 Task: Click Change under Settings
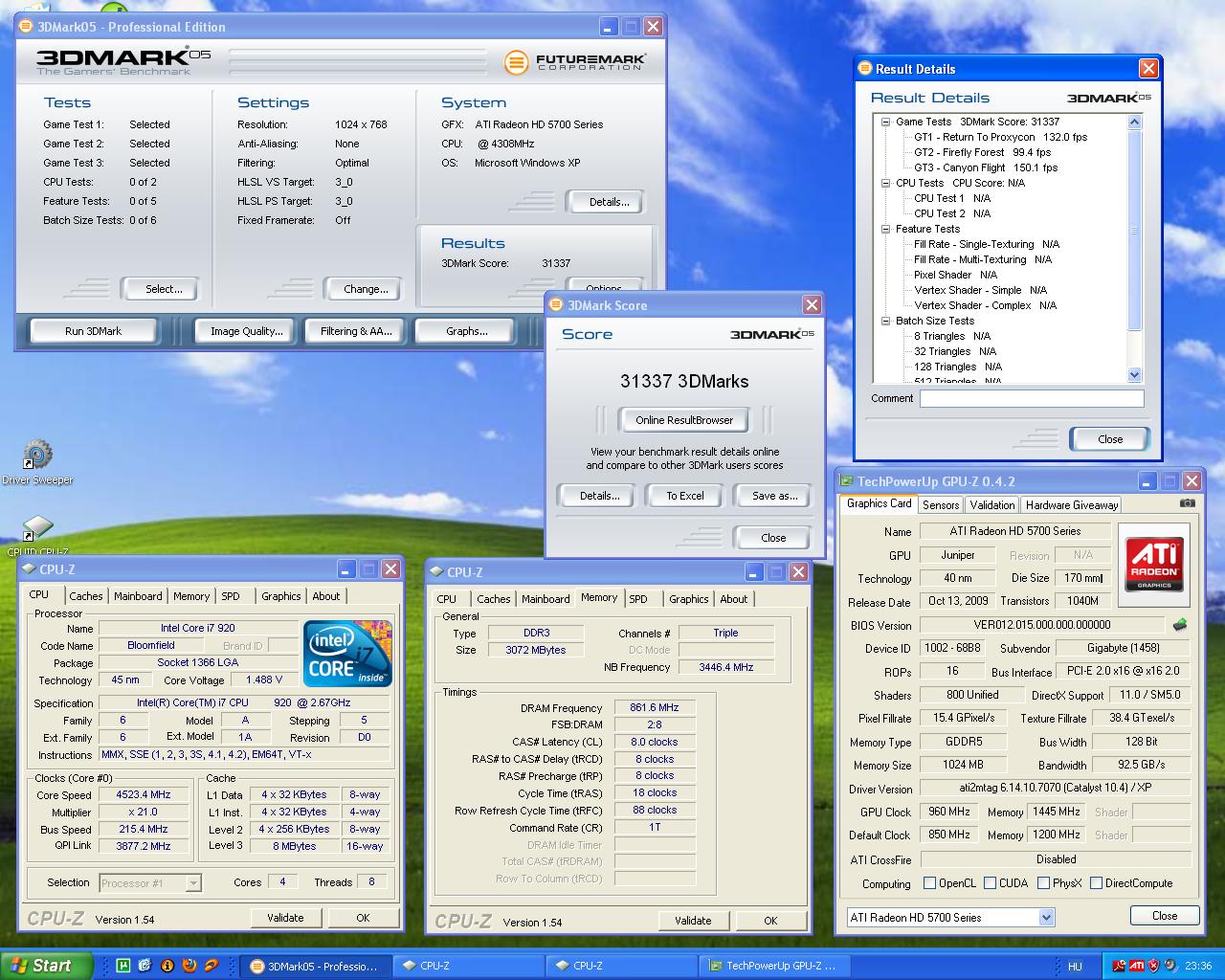[x=366, y=289]
